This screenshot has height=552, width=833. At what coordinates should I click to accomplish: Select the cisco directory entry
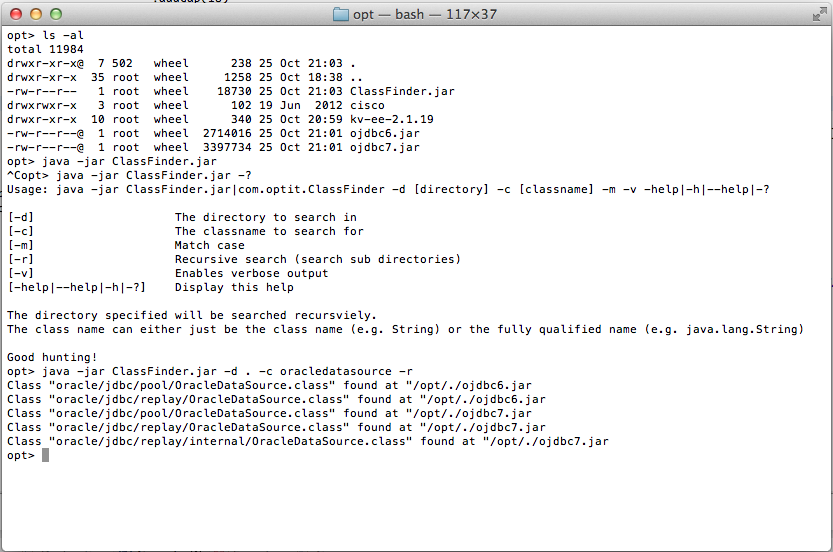(367, 105)
